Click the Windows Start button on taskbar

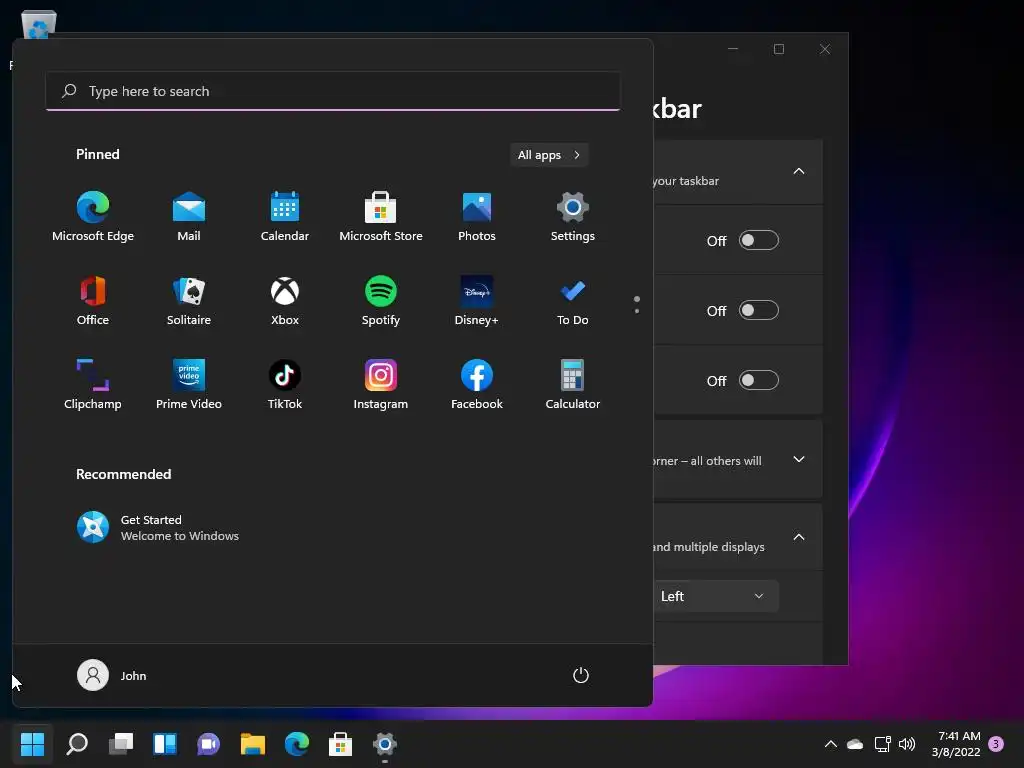coord(32,743)
